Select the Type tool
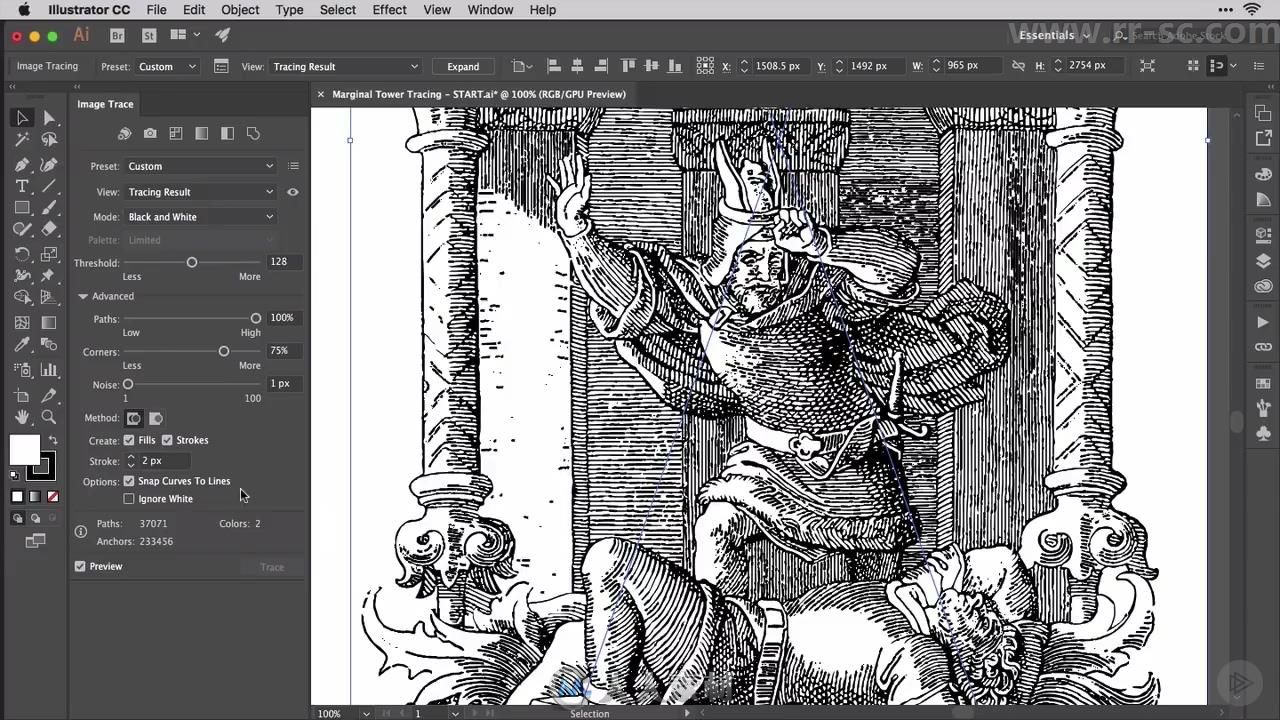 (22, 187)
